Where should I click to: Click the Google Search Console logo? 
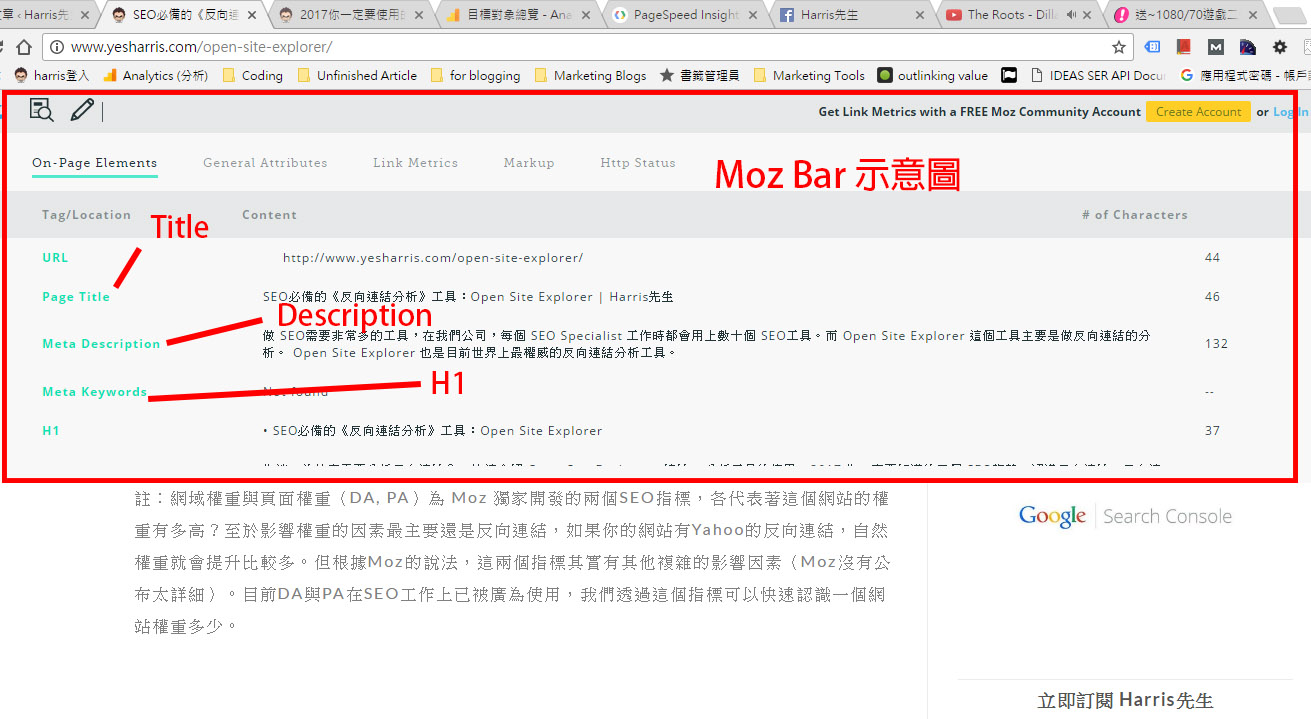click(1125, 516)
